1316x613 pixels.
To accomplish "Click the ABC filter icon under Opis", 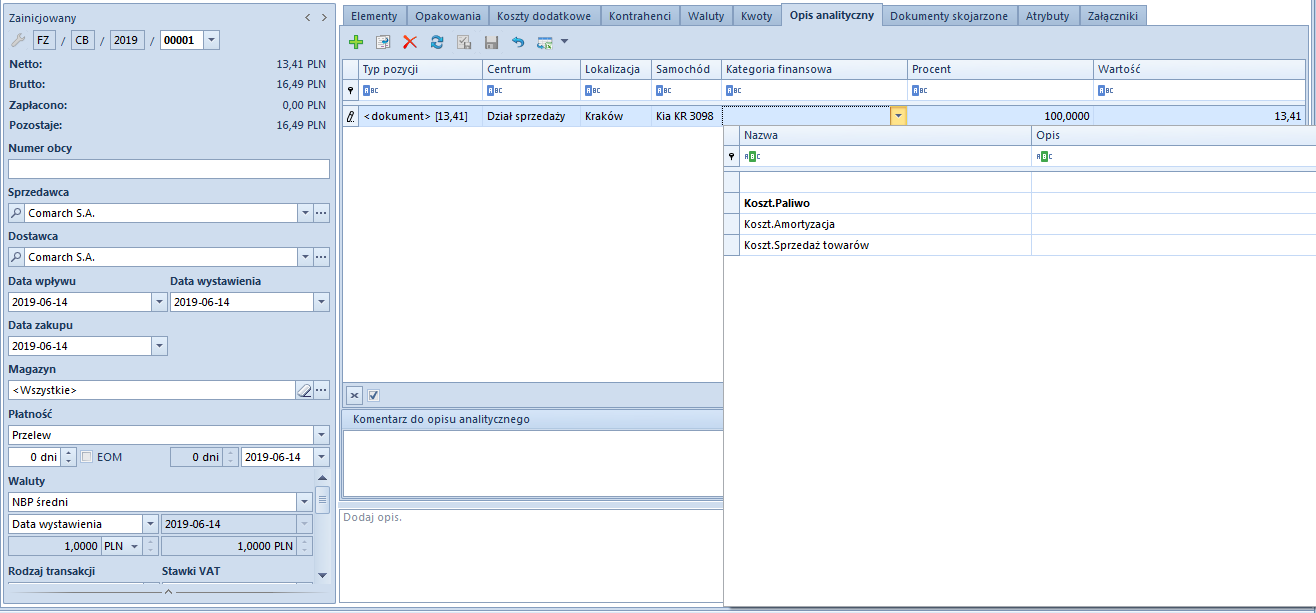I will click(x=1044, y=156).
